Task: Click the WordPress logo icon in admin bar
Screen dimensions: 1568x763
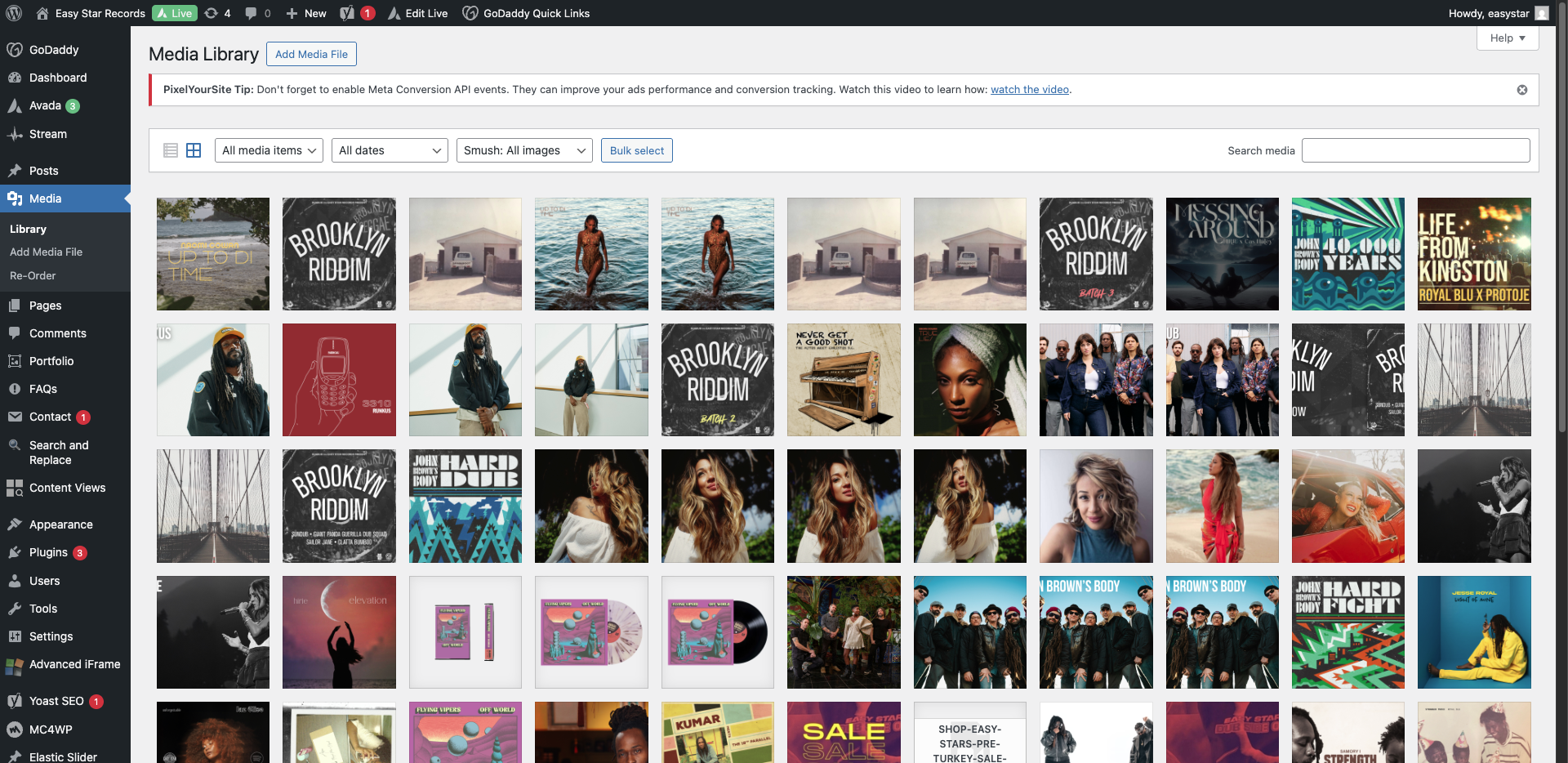Action: (14, 13)
